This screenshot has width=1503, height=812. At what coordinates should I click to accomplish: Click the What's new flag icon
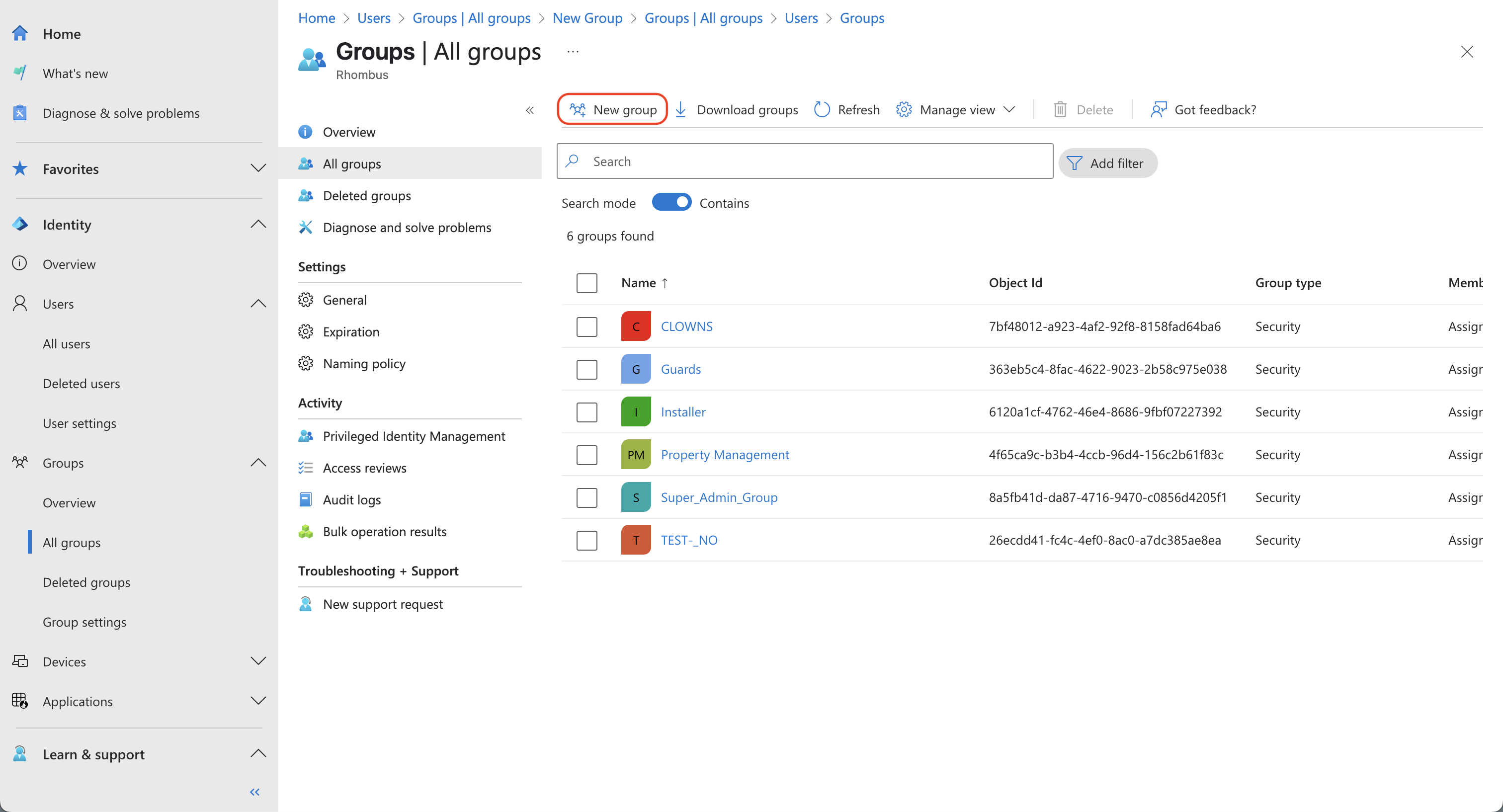[x=20, y=73]
